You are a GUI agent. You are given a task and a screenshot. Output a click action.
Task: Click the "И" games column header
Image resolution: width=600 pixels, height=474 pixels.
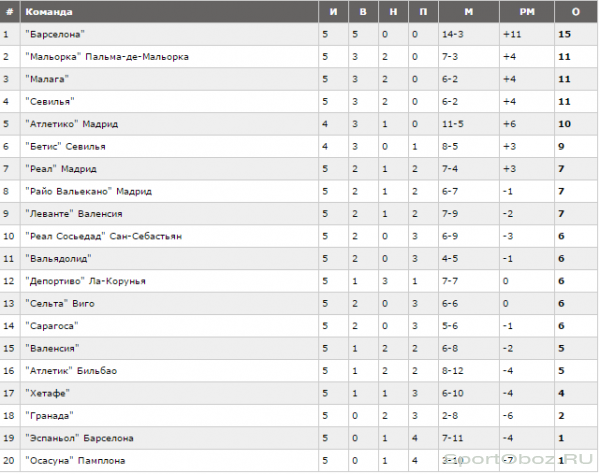(333, 12)
